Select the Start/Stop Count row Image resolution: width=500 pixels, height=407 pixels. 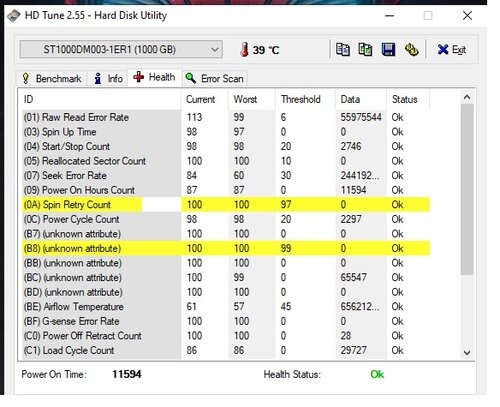226,146
